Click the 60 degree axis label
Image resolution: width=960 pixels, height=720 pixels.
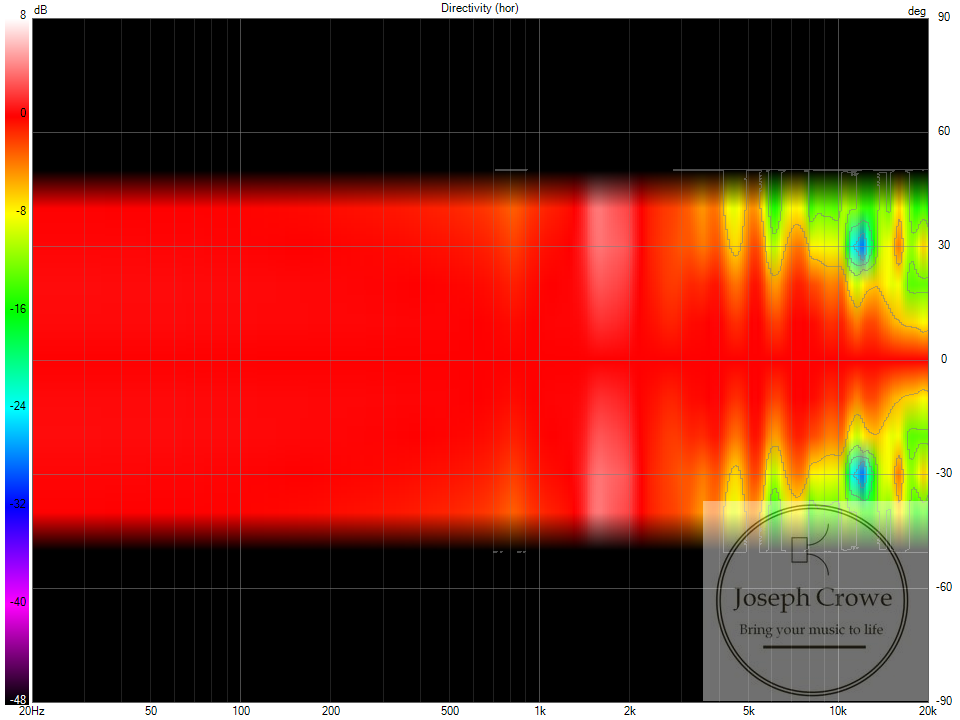[942, 131]
